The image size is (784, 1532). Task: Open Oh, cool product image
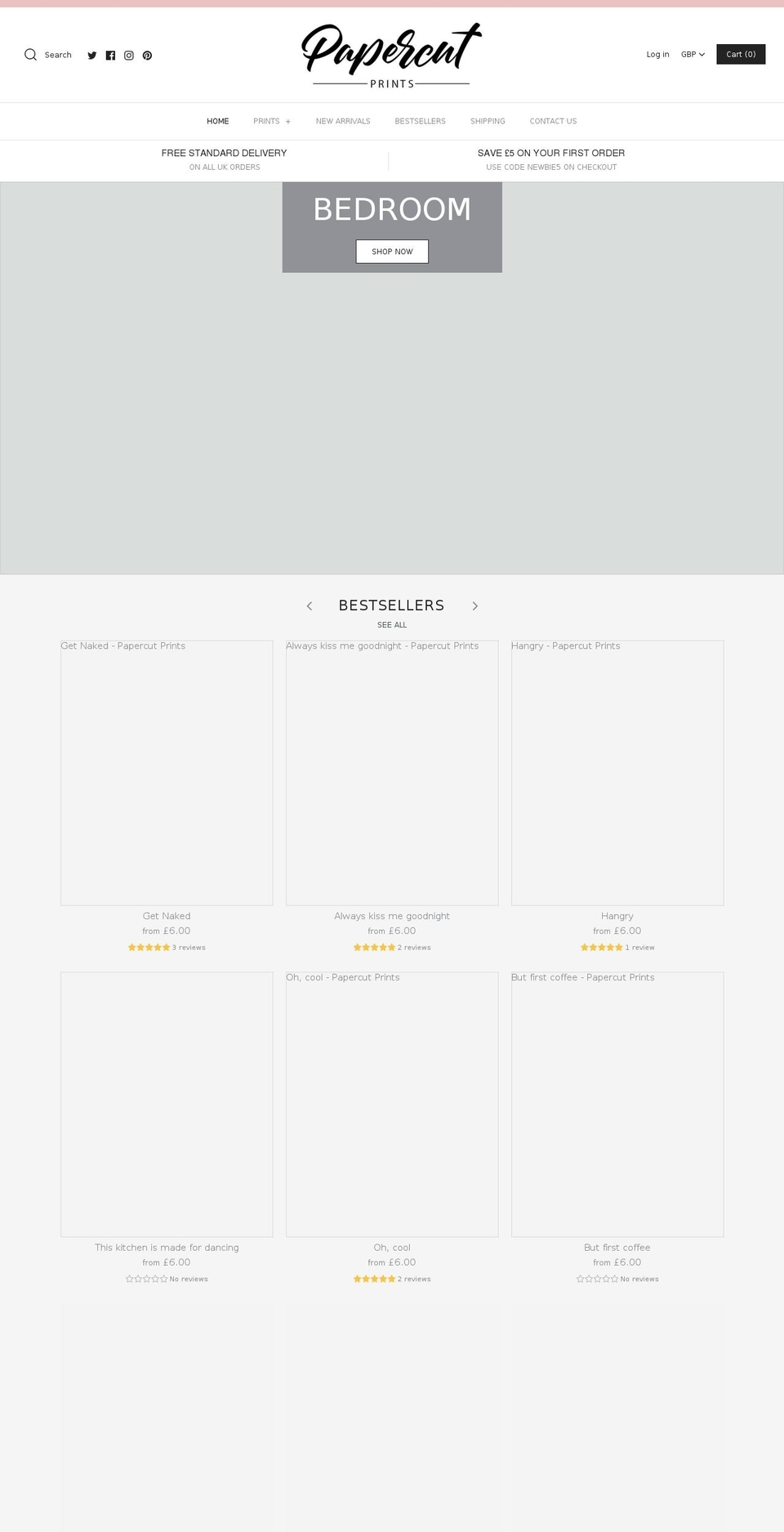(392, 1104)
